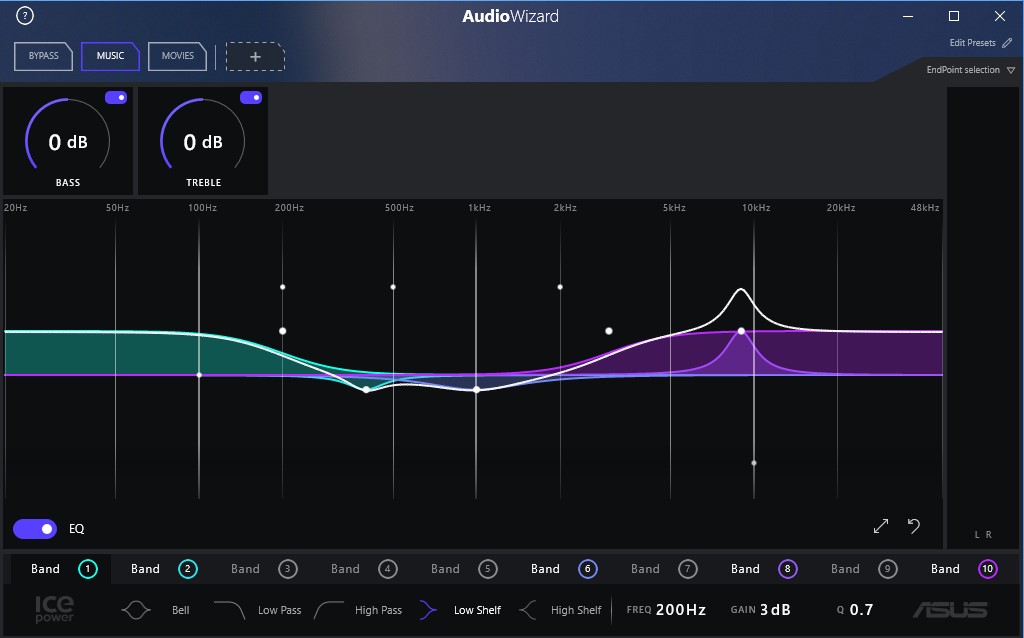Image resolution: width=1024 pixels, height=638 pixels.
Task: Click the Band 8 circle number icon
Action: [x=787, y=569]
